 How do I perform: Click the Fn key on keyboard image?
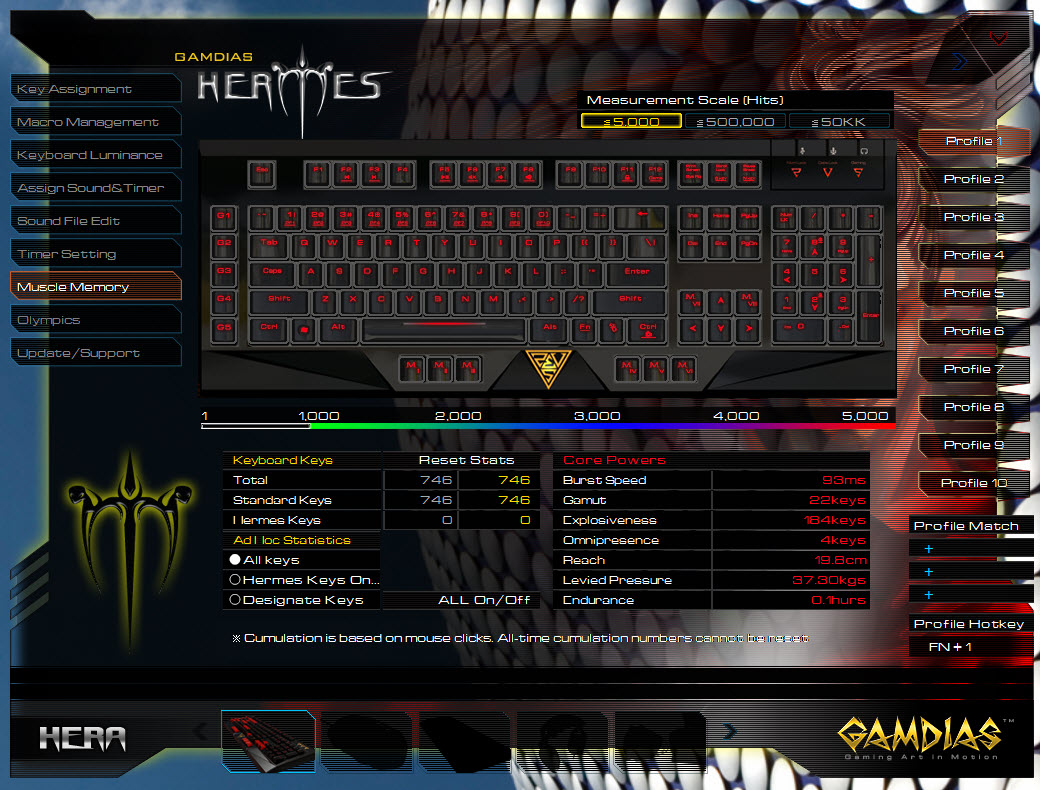pyautogui.click(x=584, y=330)
